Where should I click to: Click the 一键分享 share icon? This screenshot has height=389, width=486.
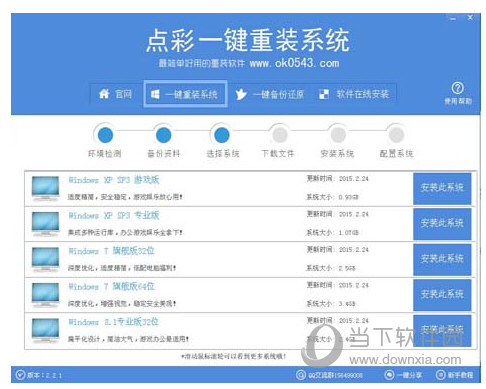coord(389,375)
